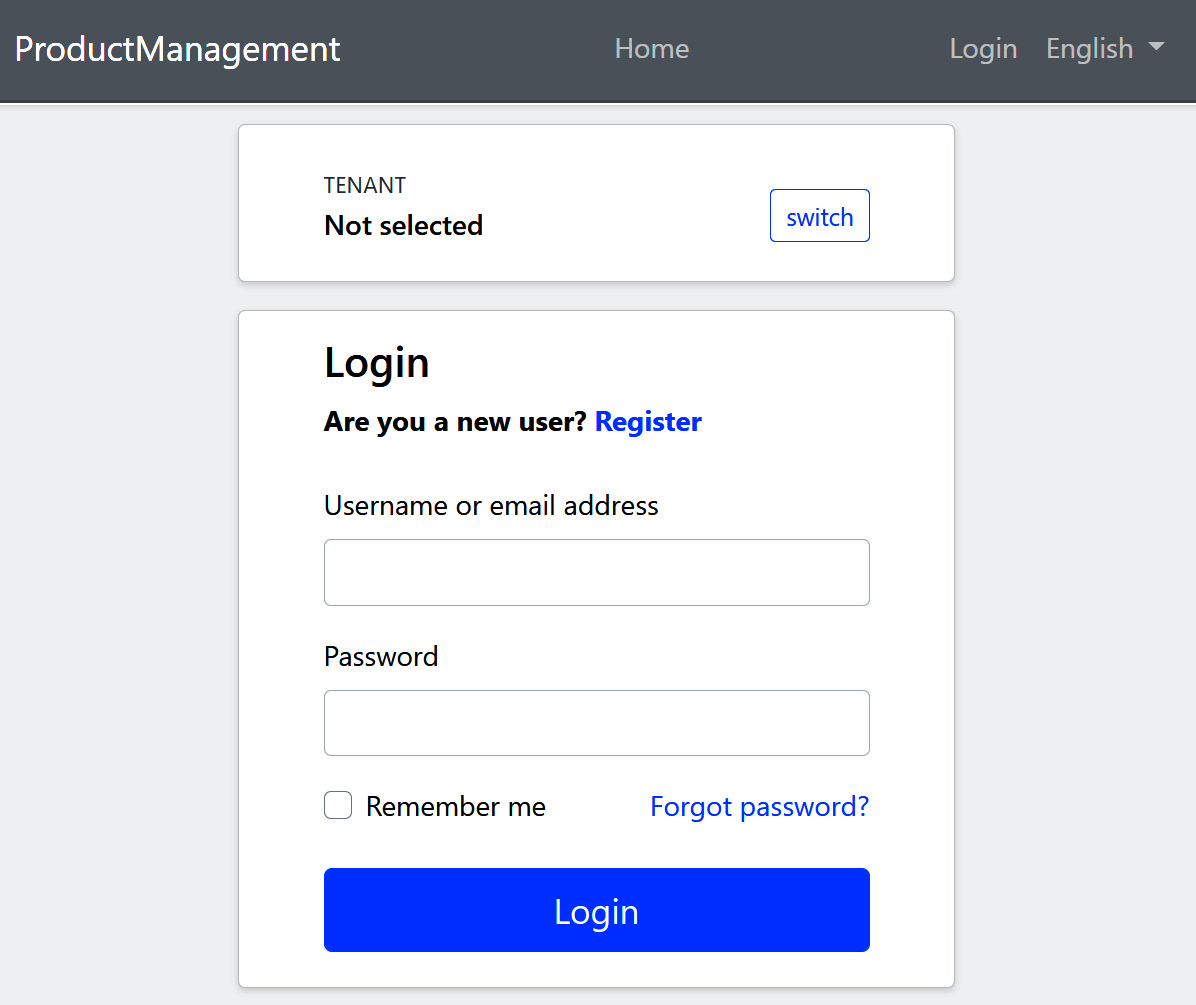Focus the Username or email address field

[x=596, y=572]
